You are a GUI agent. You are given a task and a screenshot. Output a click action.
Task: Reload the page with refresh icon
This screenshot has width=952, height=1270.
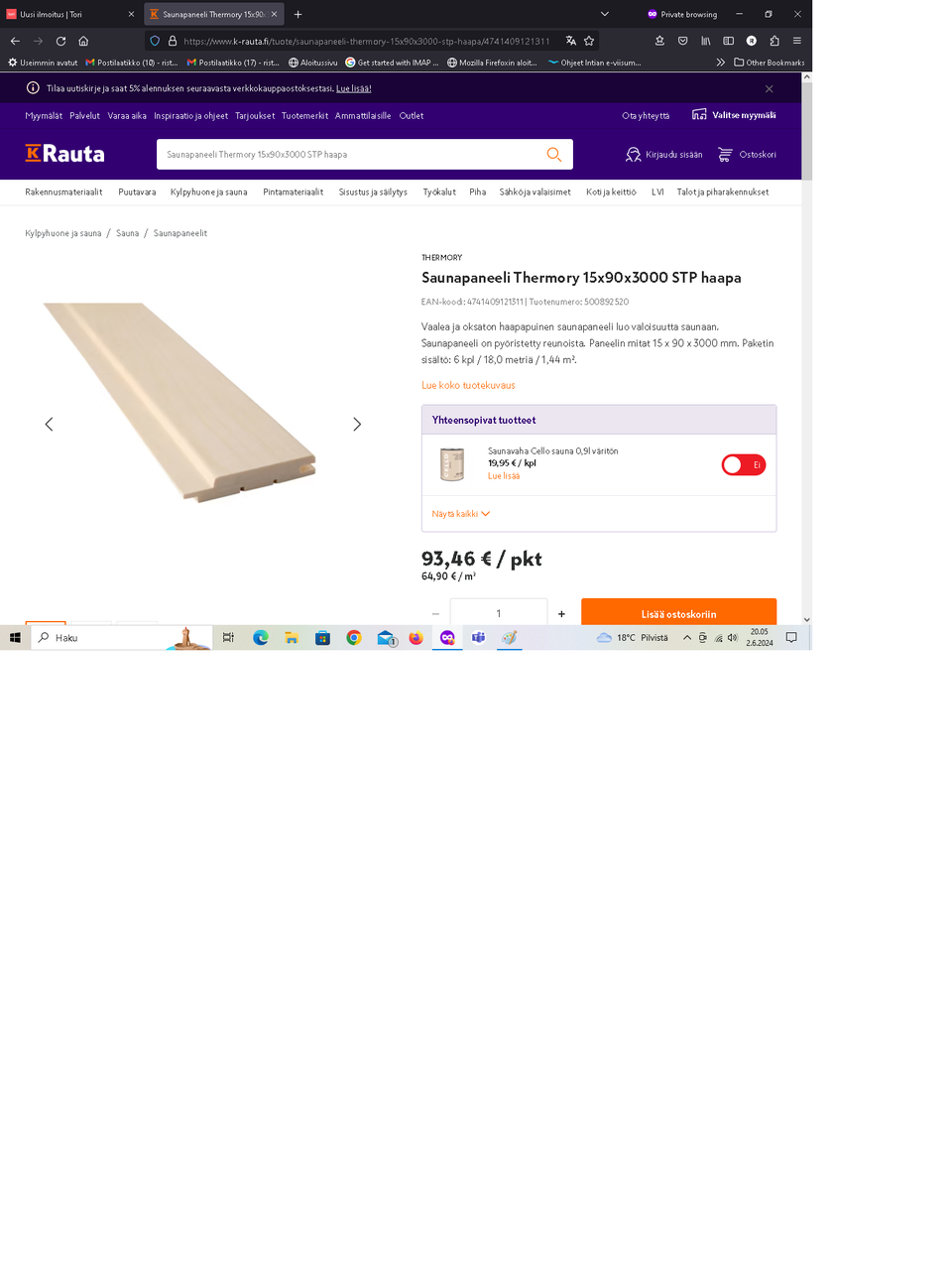60,41
